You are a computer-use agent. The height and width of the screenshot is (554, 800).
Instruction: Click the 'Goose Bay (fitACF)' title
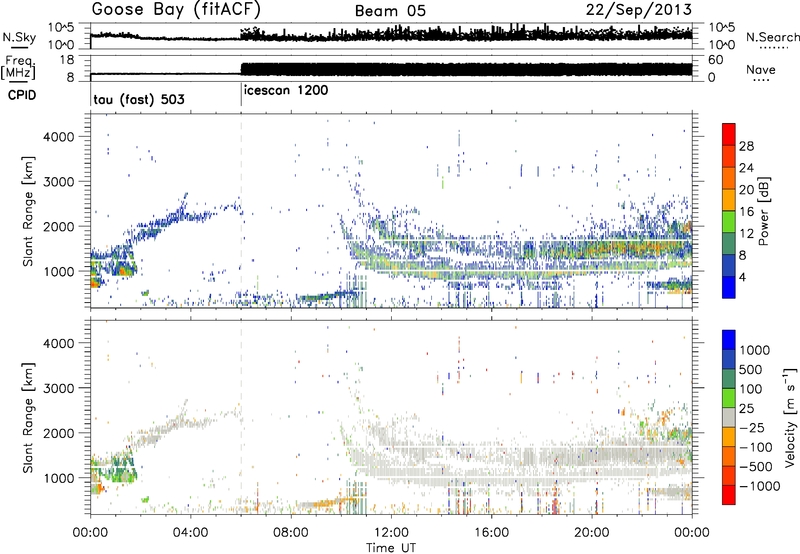point(176,10)
